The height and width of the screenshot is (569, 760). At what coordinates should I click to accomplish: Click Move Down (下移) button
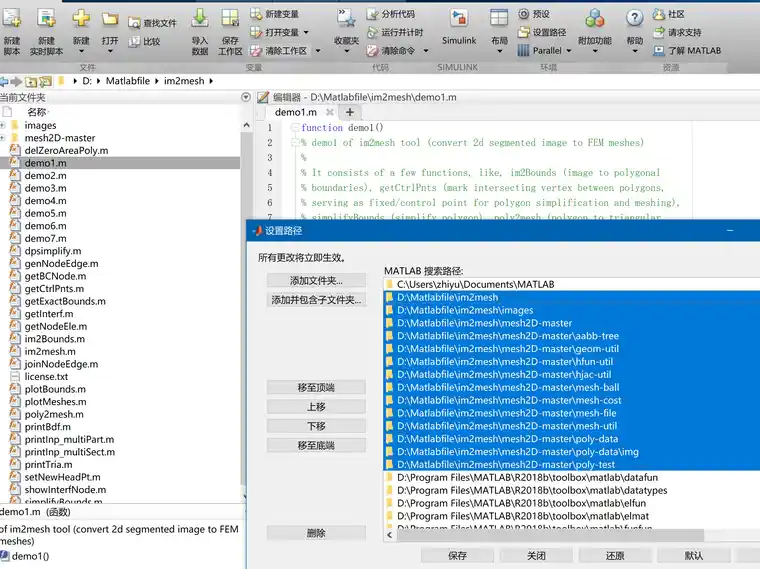click(x=317, y=427)
